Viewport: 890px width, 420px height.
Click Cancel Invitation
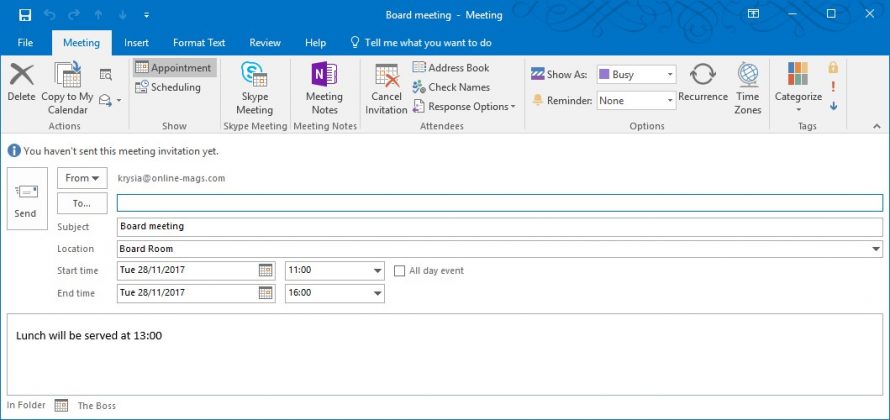click(x=387, y=89)
